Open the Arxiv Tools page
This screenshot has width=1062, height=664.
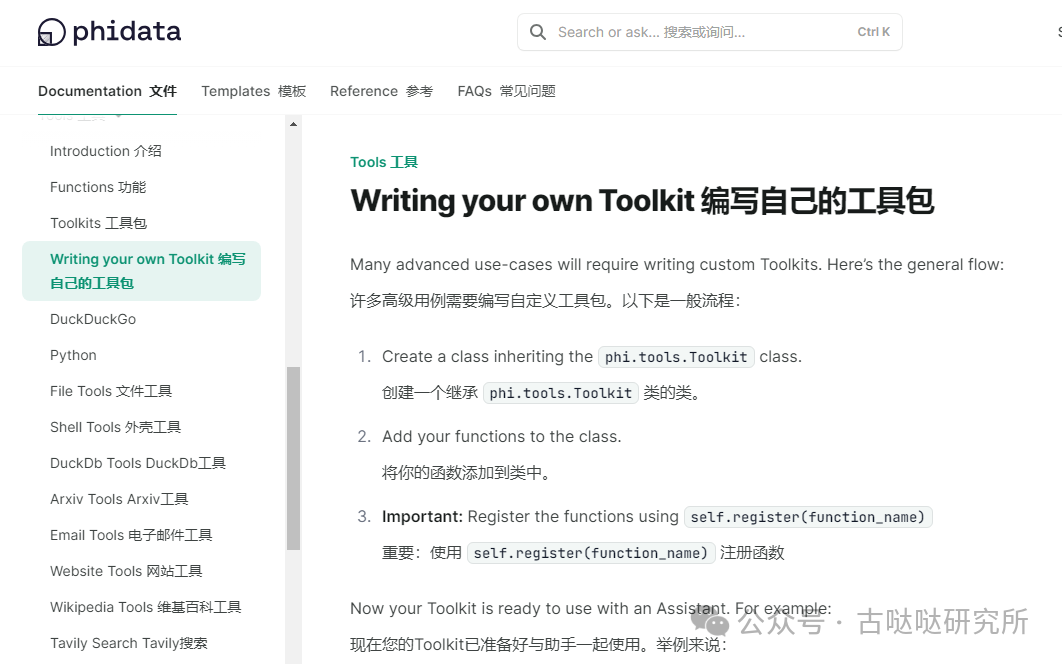[119, 499]
